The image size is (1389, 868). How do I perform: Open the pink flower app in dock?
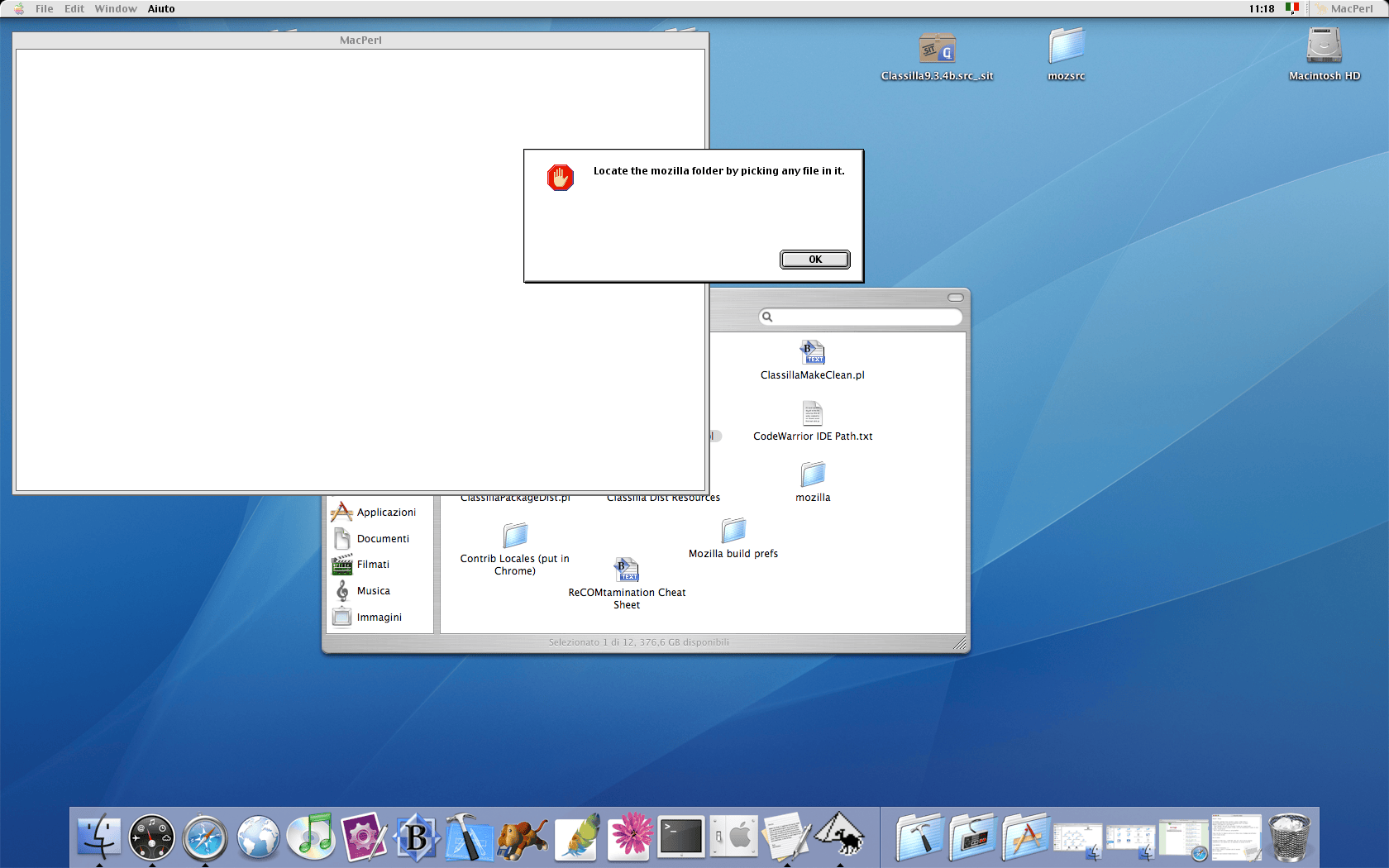click(x=630, y=835)
